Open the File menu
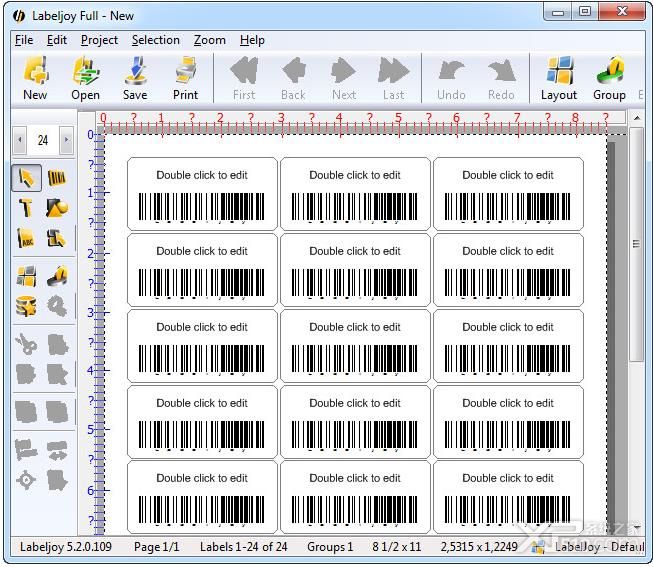Screen dimensions: 653x567 tap(24, 40)
